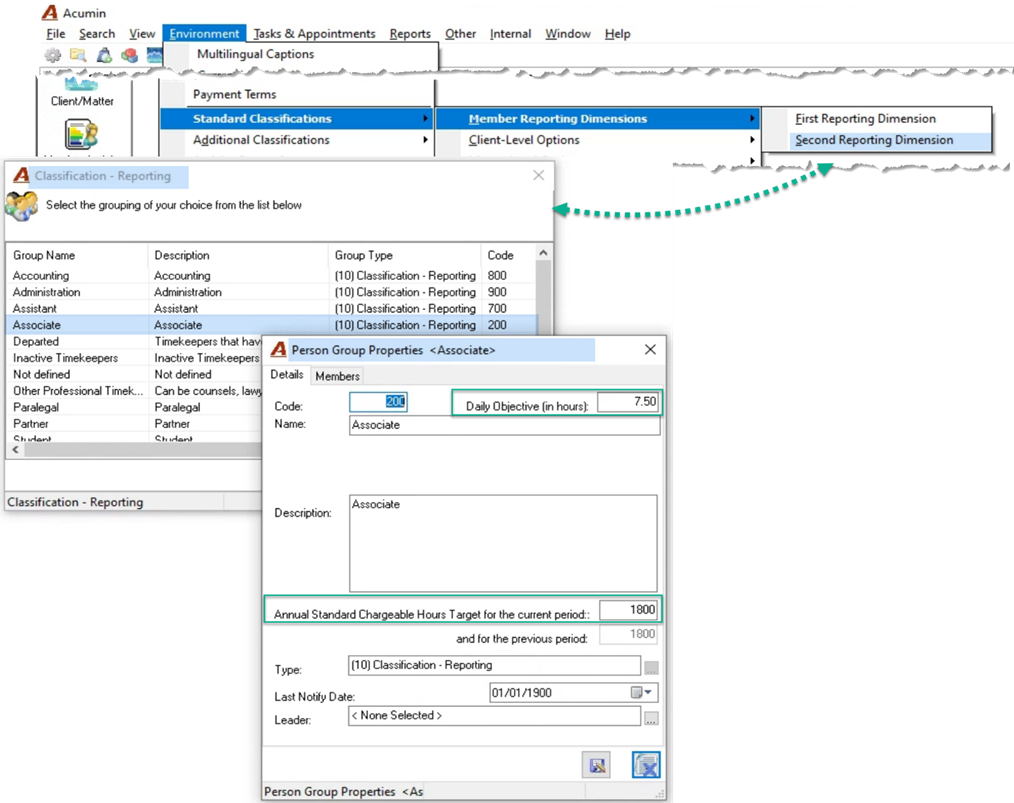Open the Standard Classifications submenu
Image resolution: width=1014 pixels, height=803 pixels.
296,118
